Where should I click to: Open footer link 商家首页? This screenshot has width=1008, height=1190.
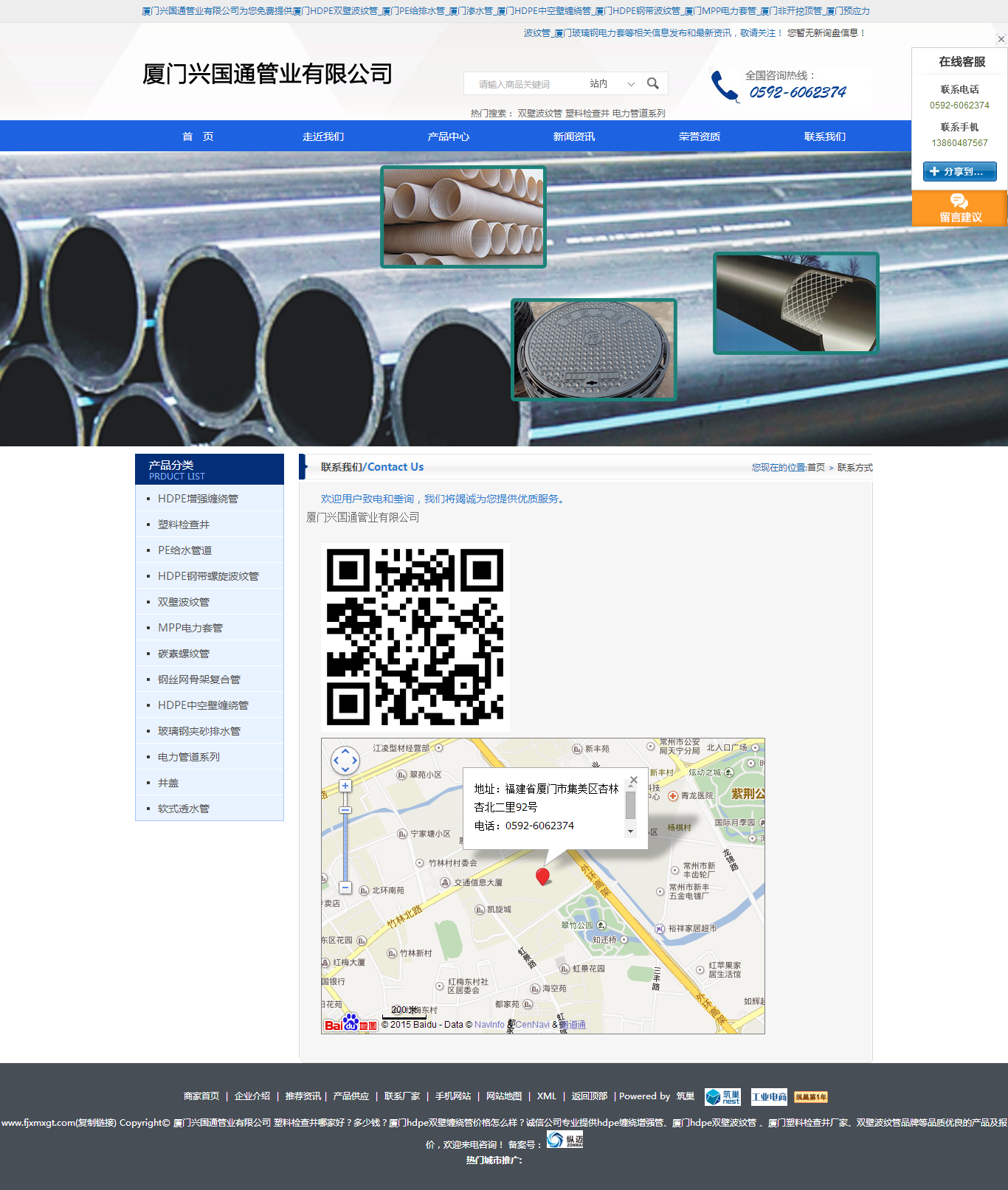pyautogui.click(x=201, y=1096)
